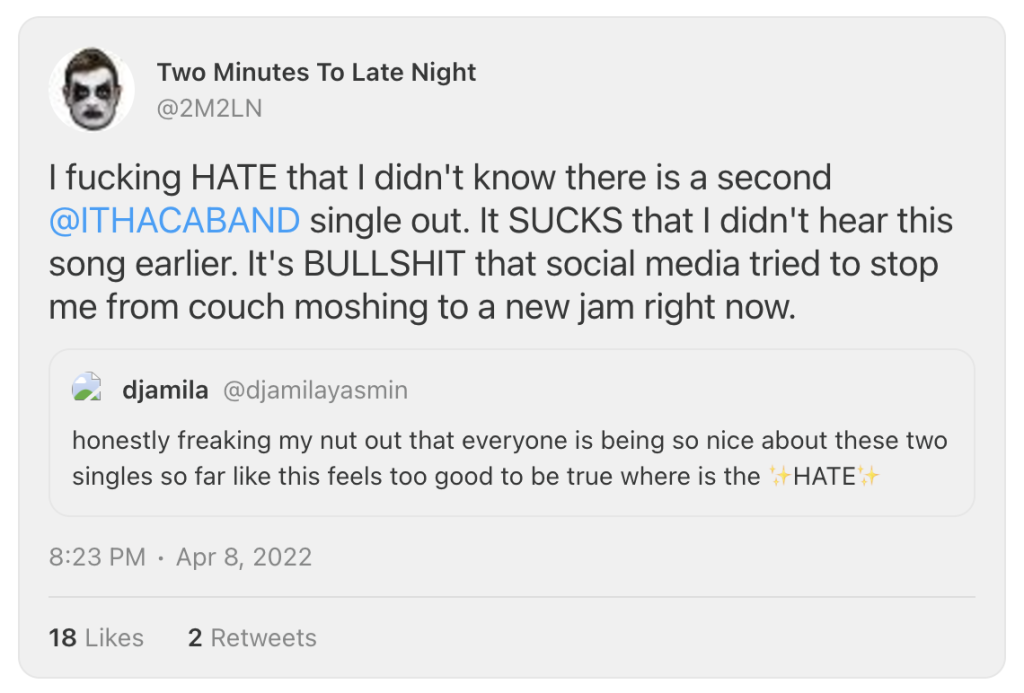Click the Apr 8, 2022 date
Viewport: 1024px width, 693px height.
[x=244, y=557]
